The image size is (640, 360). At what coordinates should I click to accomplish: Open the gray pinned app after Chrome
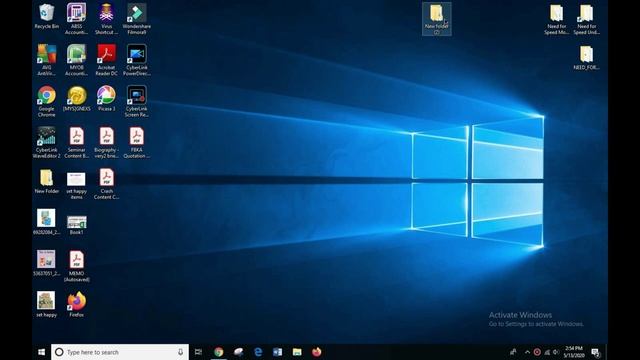[238, 352]
